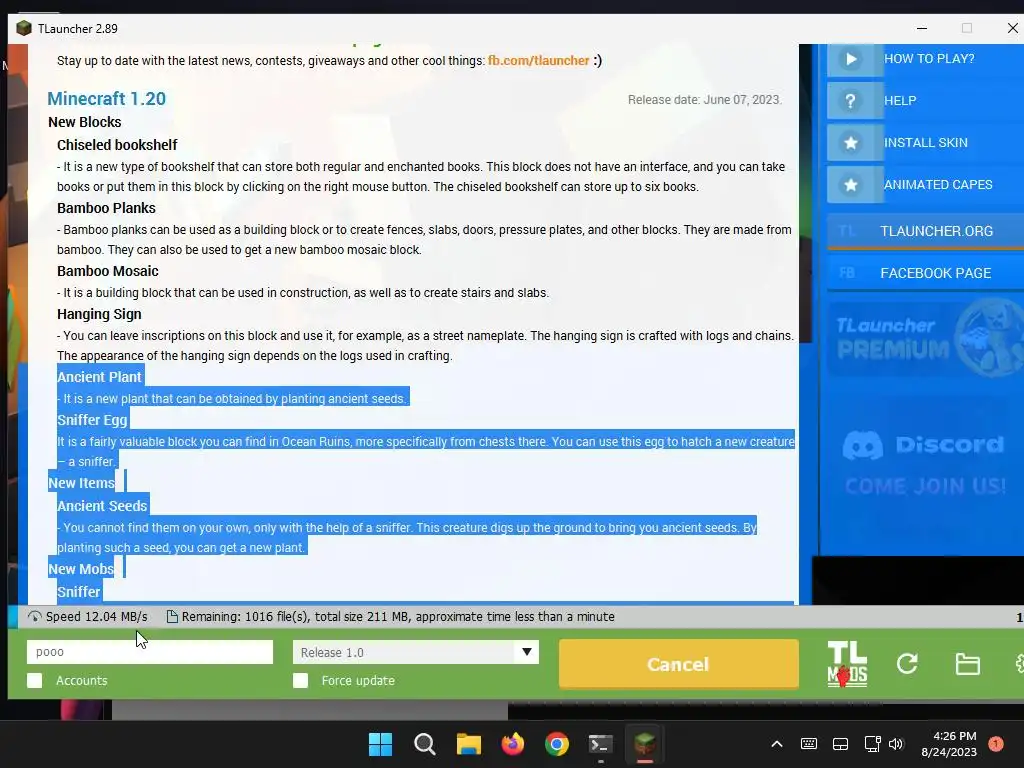Launch Firefox from taskbar

tap(513, 744)
